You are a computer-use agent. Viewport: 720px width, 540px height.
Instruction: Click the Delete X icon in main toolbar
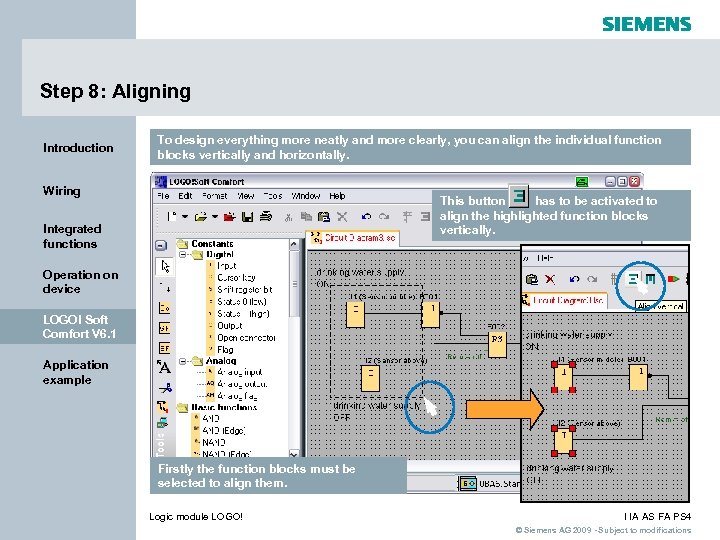click(342, 217)
